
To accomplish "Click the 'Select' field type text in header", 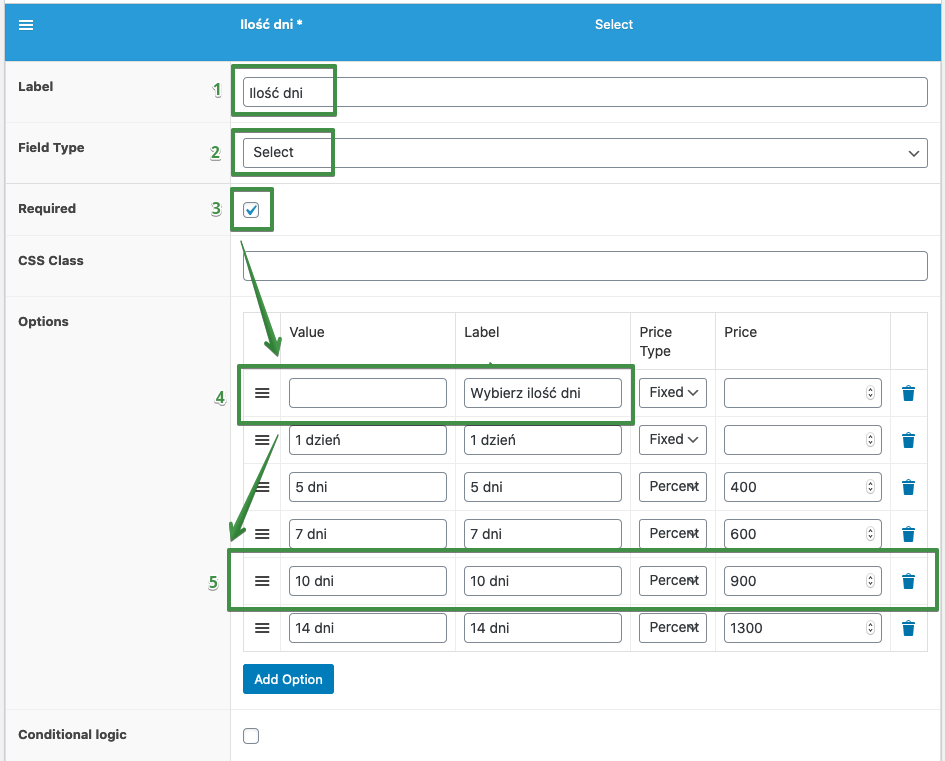I will pyautogui.click(x=614, y=25).
